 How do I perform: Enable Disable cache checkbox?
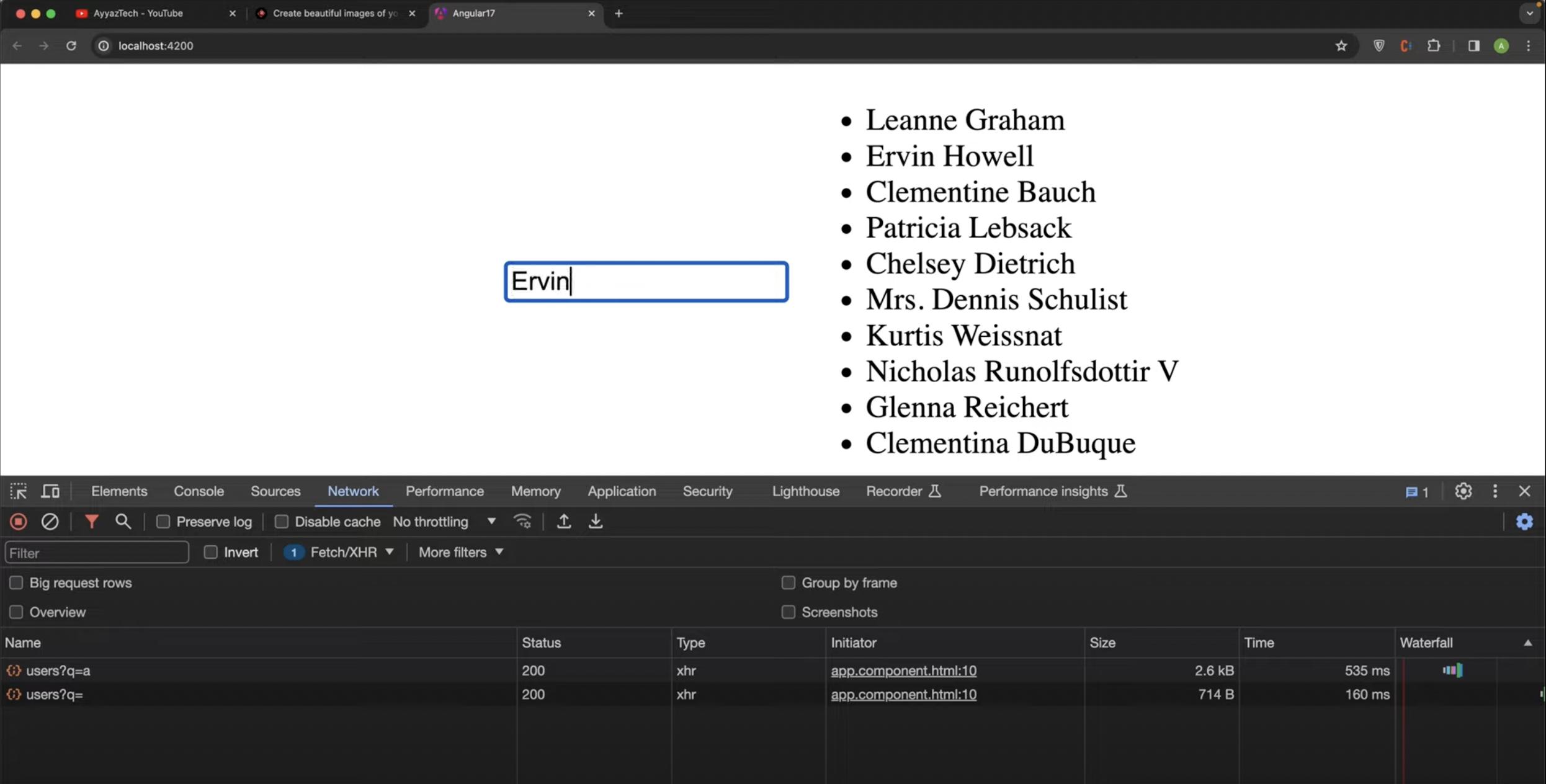point(282,522)
